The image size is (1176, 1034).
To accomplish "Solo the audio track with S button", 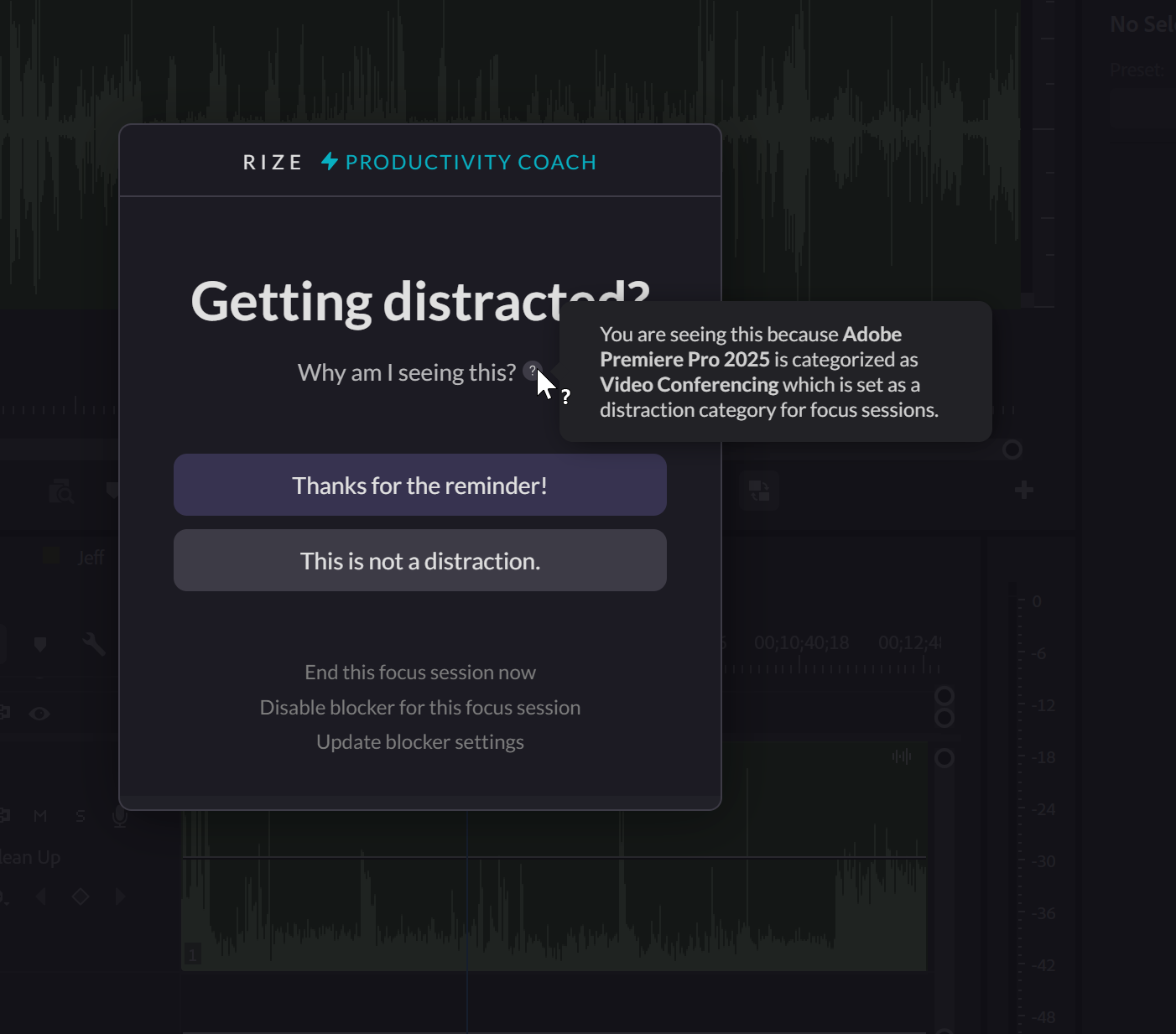I will click(81, 816).
